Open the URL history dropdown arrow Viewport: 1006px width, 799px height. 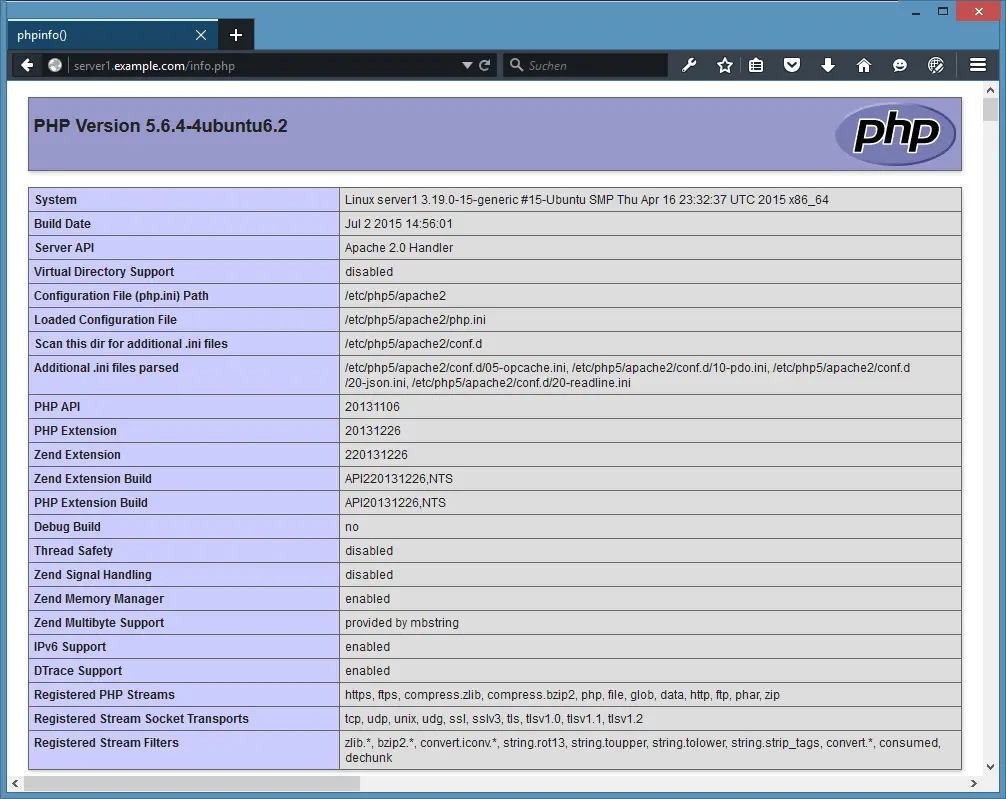tap(467, 65)
